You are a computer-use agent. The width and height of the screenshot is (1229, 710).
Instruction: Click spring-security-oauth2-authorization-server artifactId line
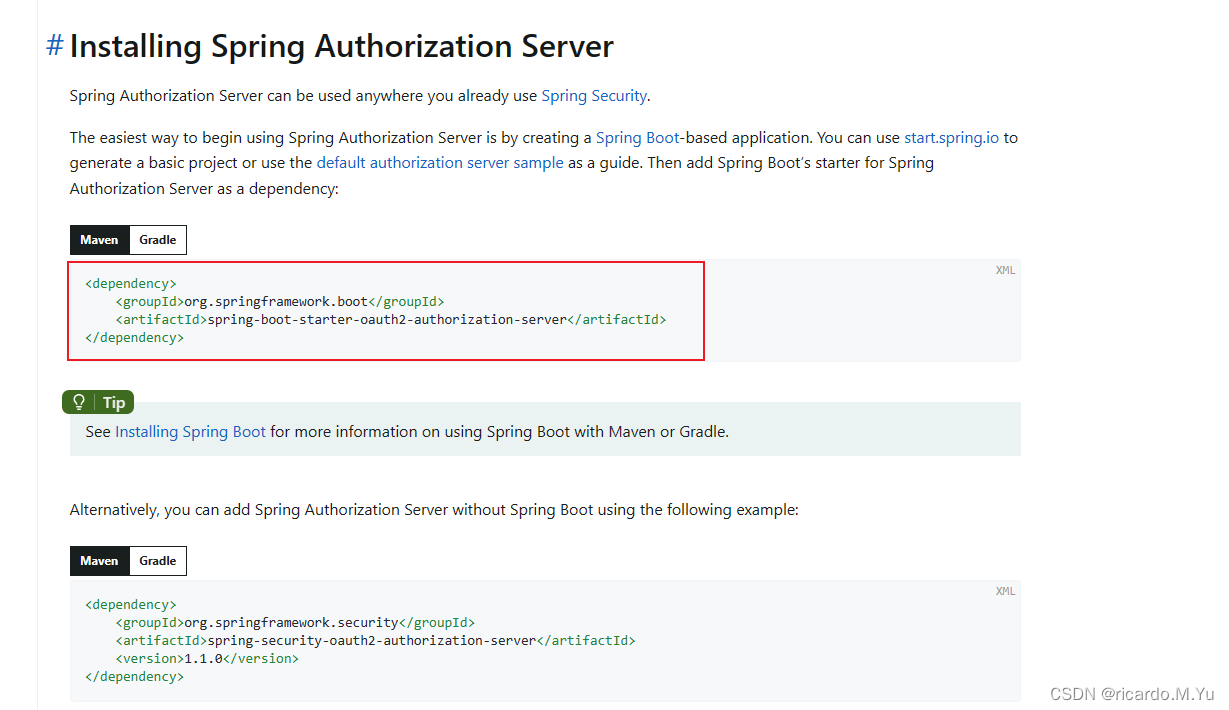point(375,641)
